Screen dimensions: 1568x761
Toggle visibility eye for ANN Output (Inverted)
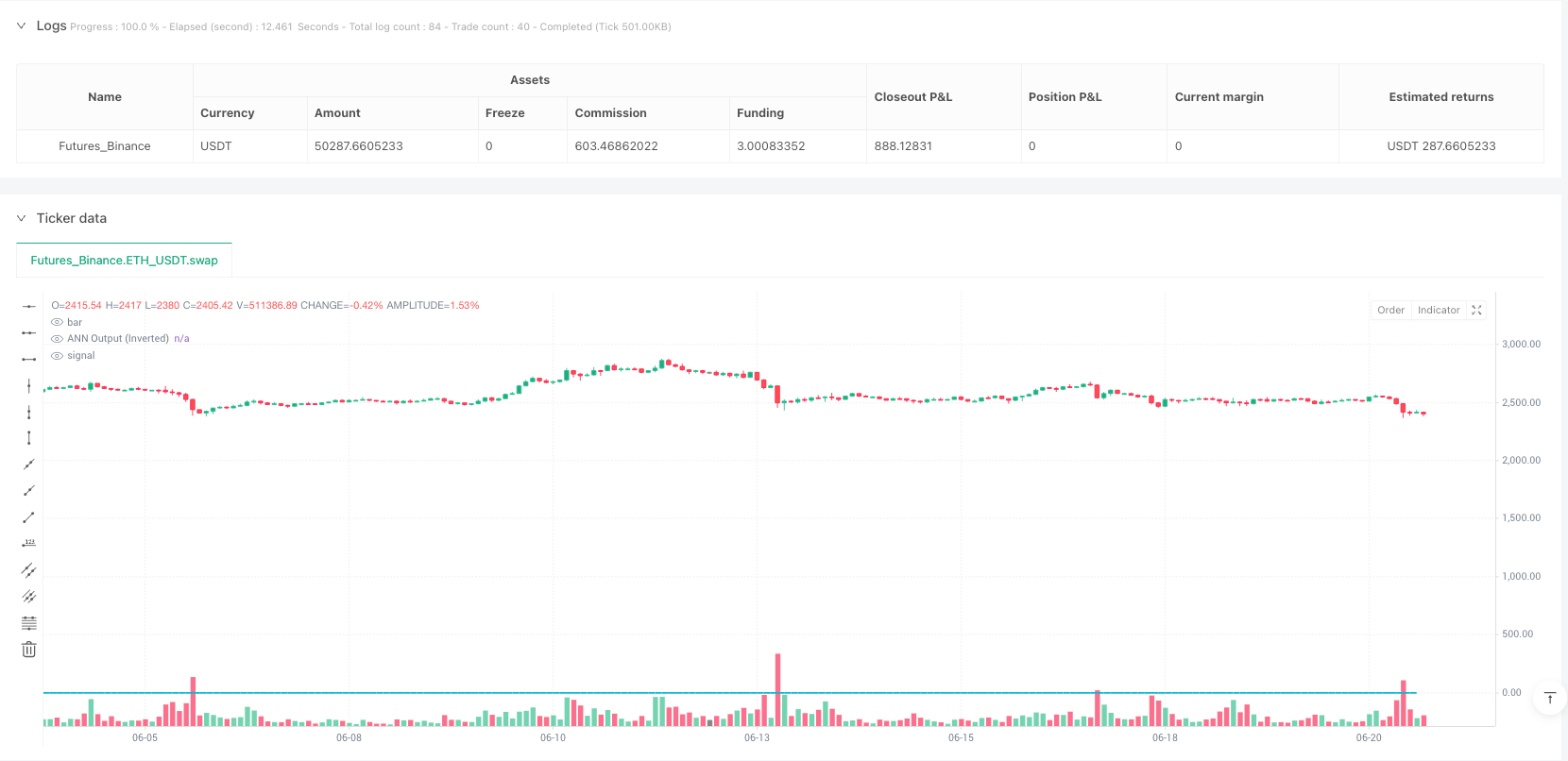[x=58, y=339]
